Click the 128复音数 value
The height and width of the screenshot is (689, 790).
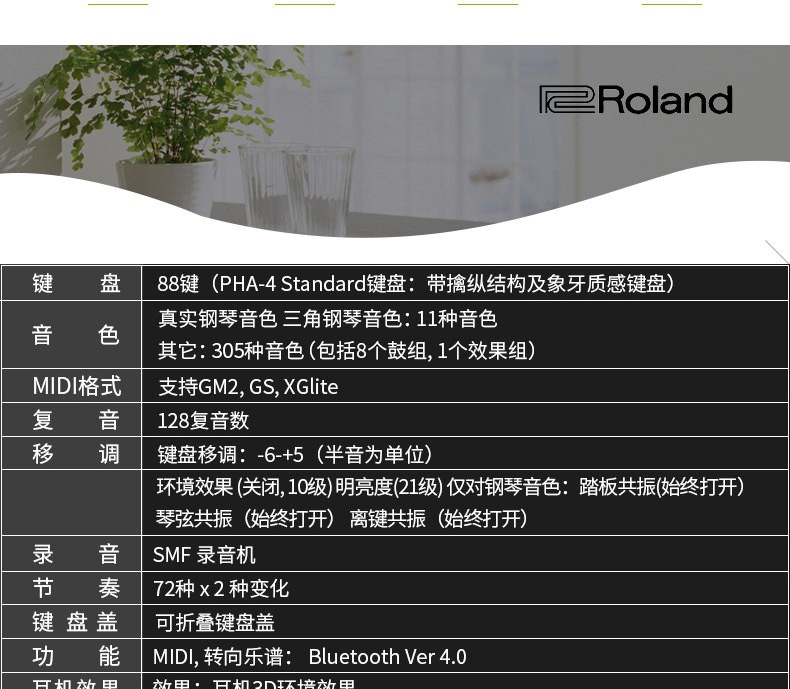tap(203, 420)
